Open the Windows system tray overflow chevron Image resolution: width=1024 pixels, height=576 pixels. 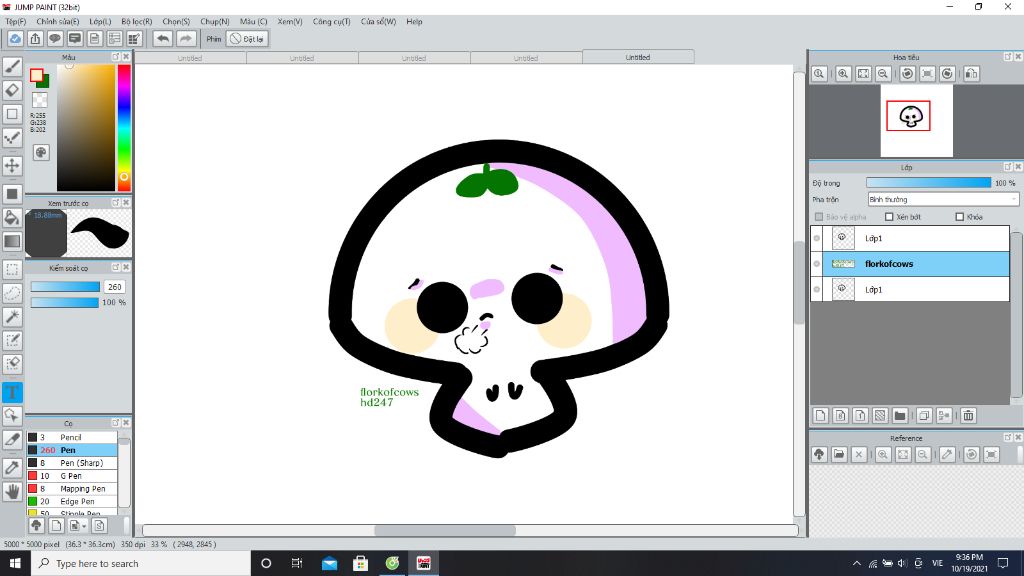click(x=857, y=563)
